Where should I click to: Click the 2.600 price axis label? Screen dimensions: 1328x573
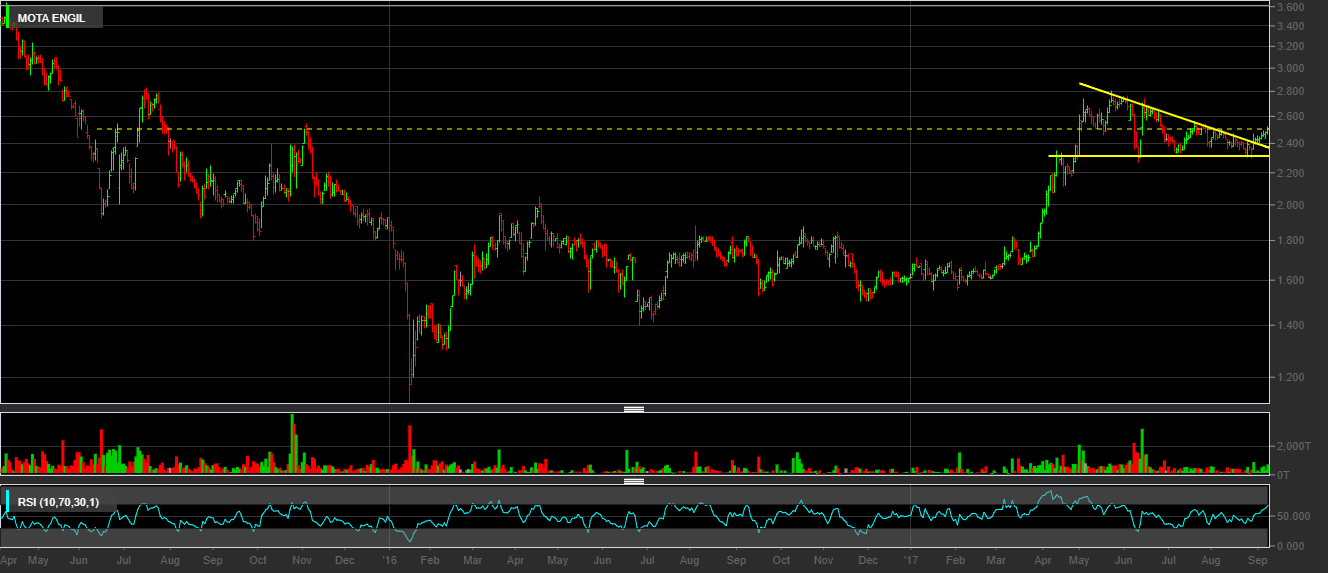(x=1290, y=117)
